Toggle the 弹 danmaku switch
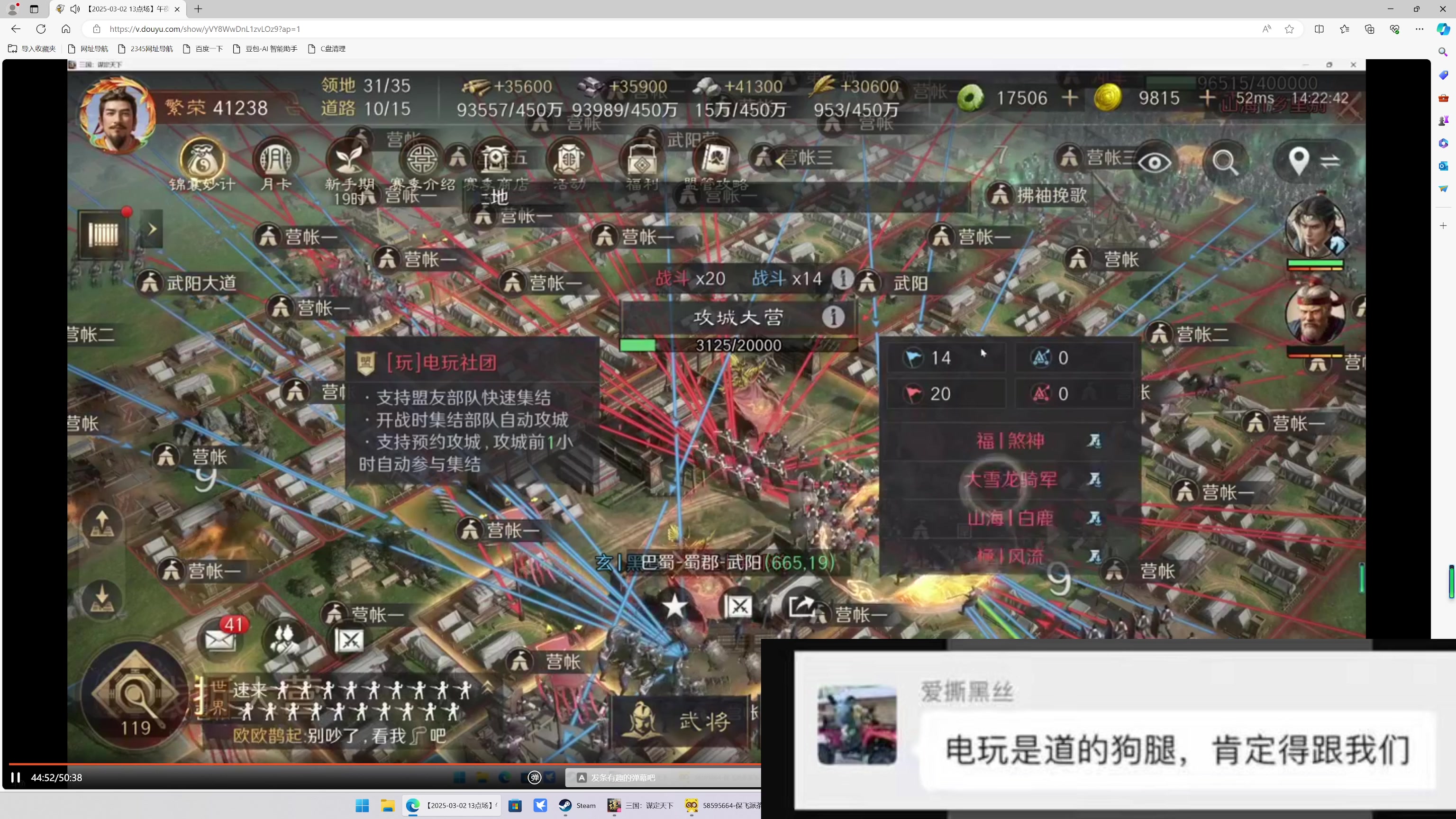This screenshot has width=1456, height=819. (x=534, y=778)
